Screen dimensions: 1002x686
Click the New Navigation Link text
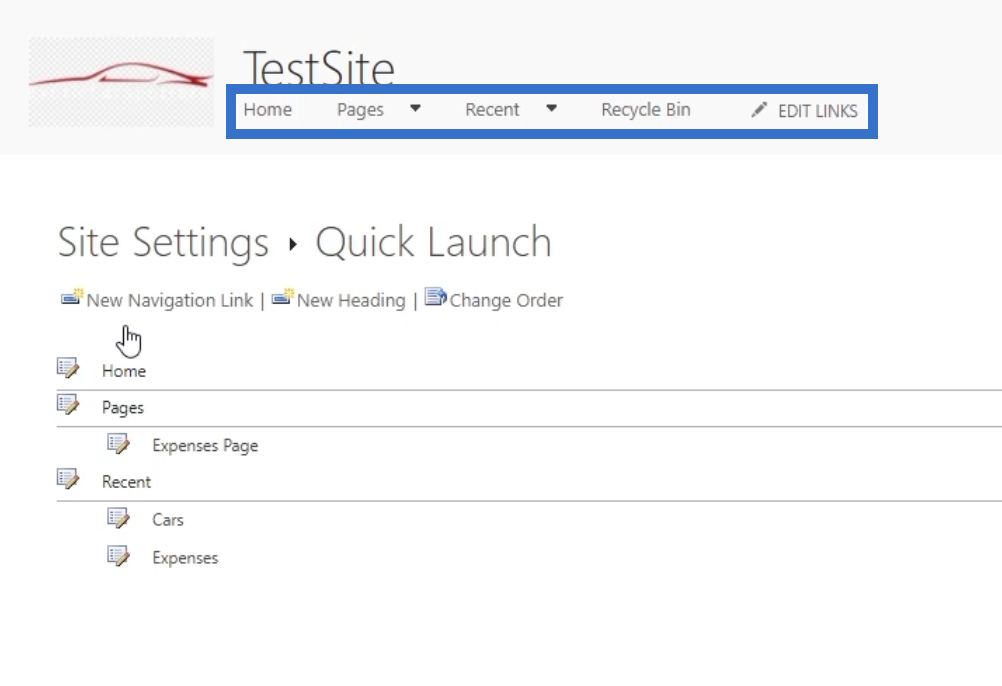170,300
